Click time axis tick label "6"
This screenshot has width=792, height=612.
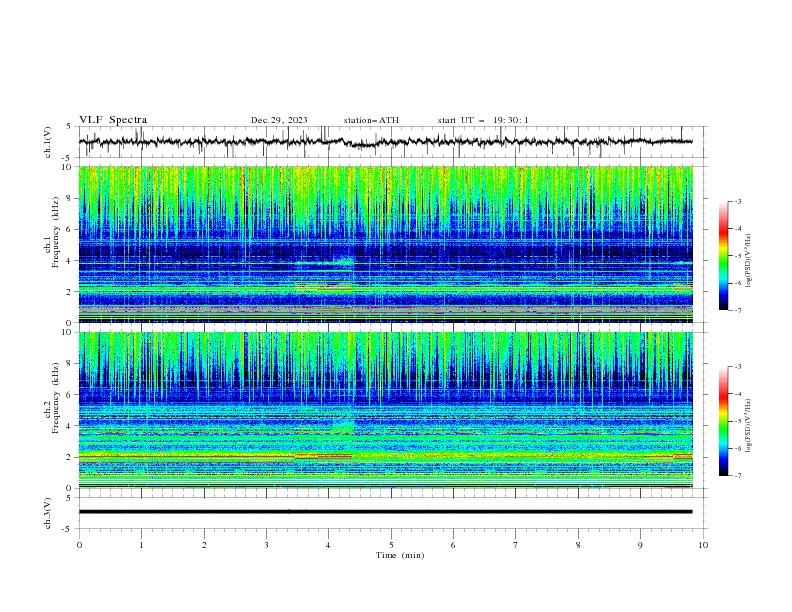[453, 545]
